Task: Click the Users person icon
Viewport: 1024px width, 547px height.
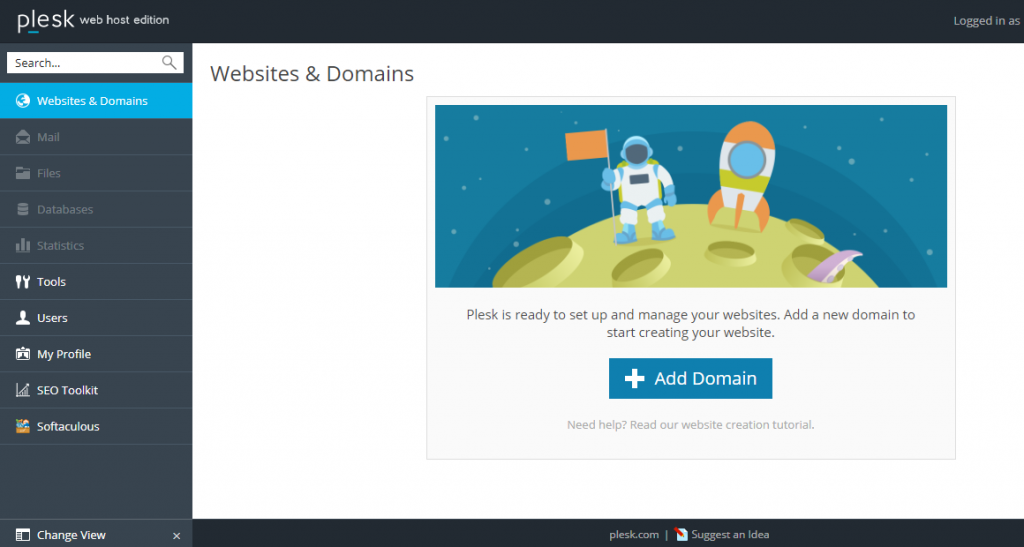Action: point(22,318)
